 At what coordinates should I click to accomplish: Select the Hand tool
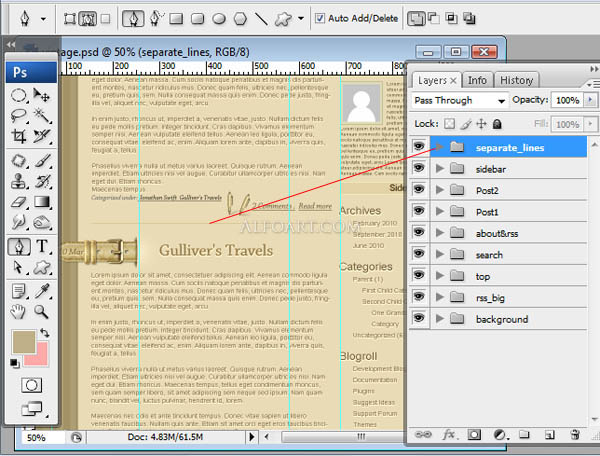click(18, 312)
